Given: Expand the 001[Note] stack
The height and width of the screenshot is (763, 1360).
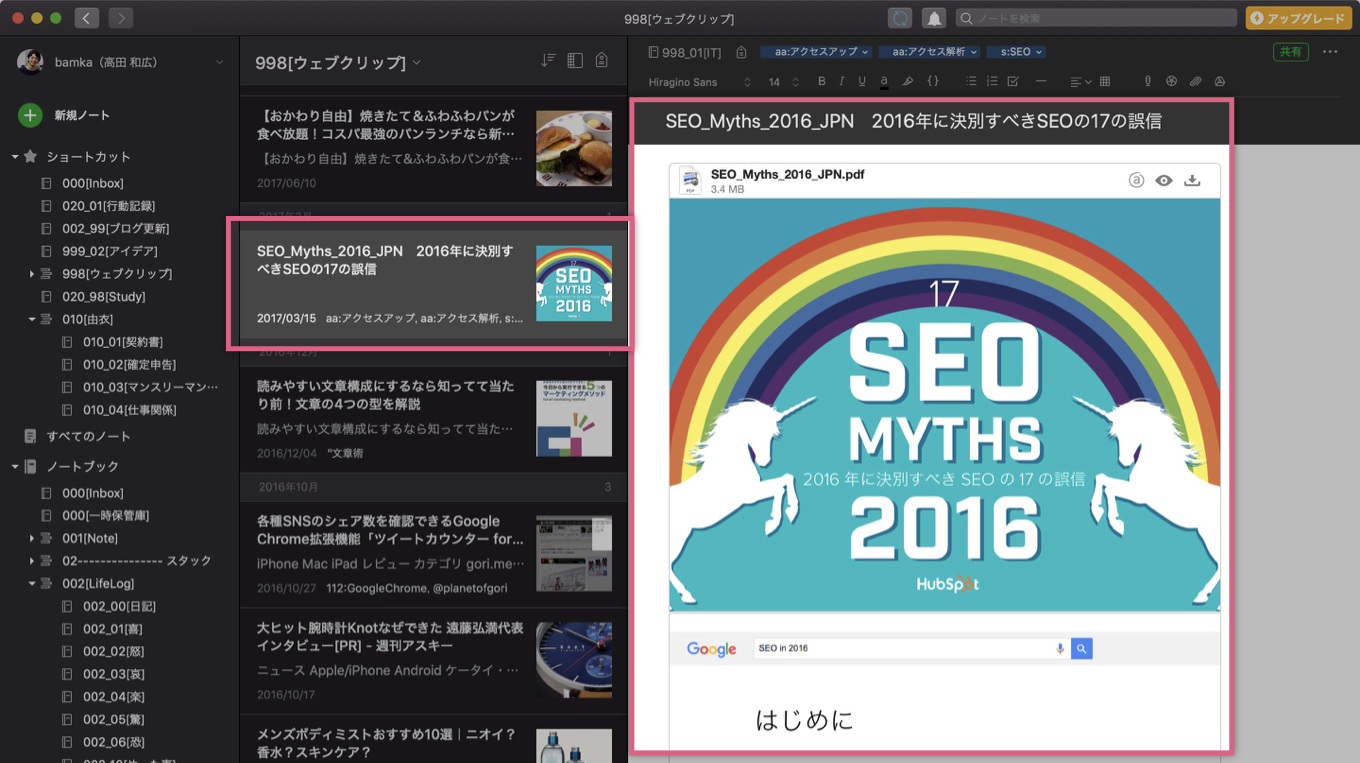Looking at the screenshot, I should 32,539.
